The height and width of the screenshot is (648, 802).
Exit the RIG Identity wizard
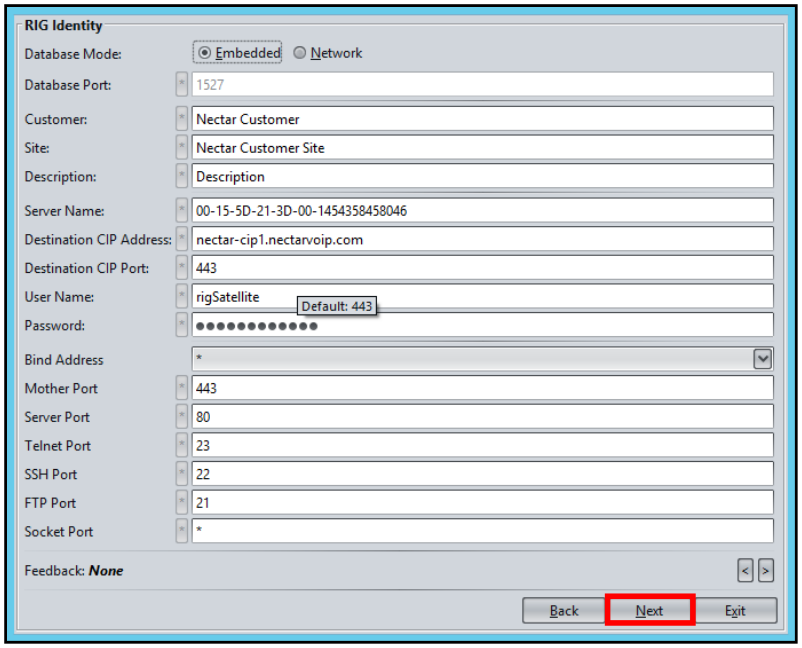(735, 611)
